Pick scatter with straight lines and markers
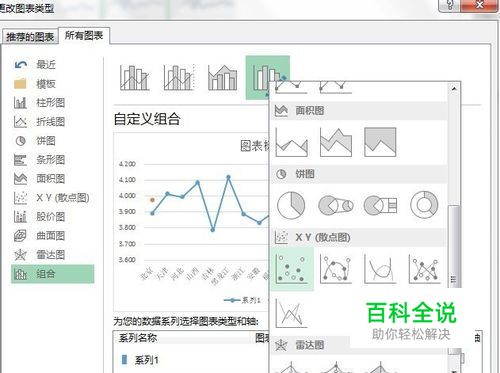The width and height of the screenshot is (500, 373). 424,269
